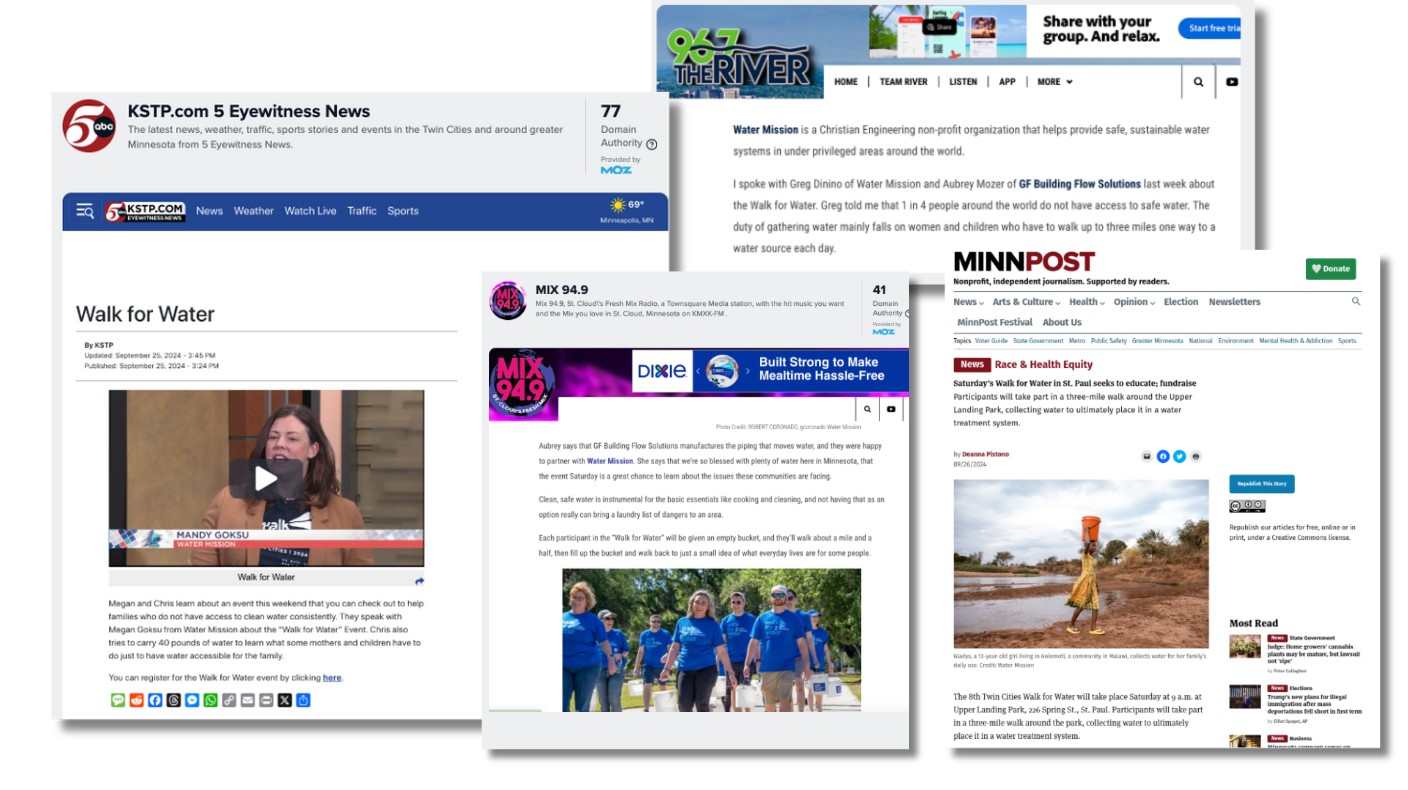The image size is (1408, 790).
Task: Click the Twitter share icon on MinnPost article
Action: coord(1179,456)
